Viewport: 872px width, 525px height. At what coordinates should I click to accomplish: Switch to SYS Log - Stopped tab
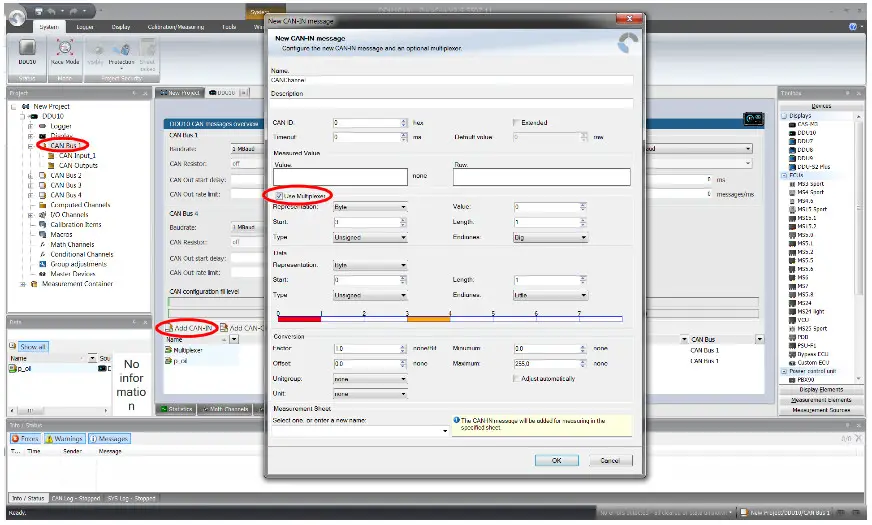point(131,499)
